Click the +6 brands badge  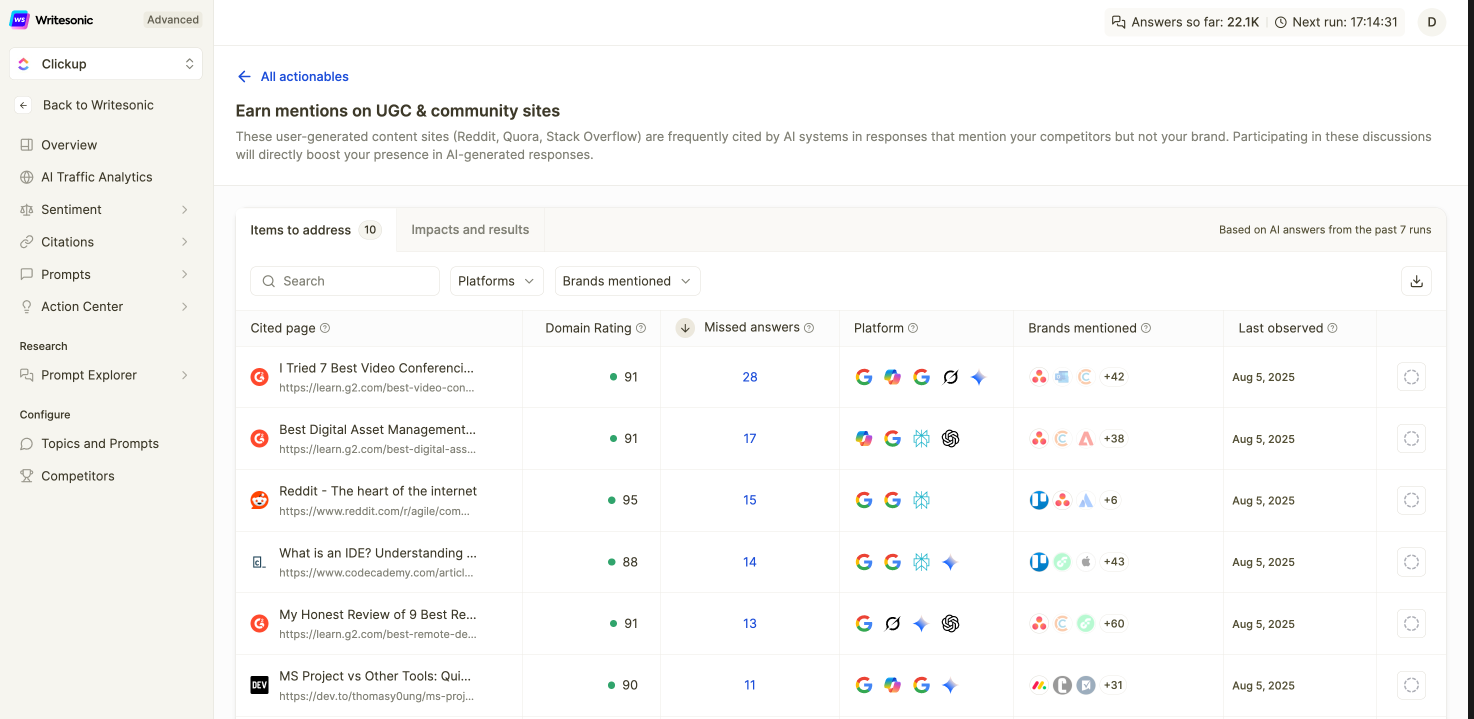[1110, 500]
